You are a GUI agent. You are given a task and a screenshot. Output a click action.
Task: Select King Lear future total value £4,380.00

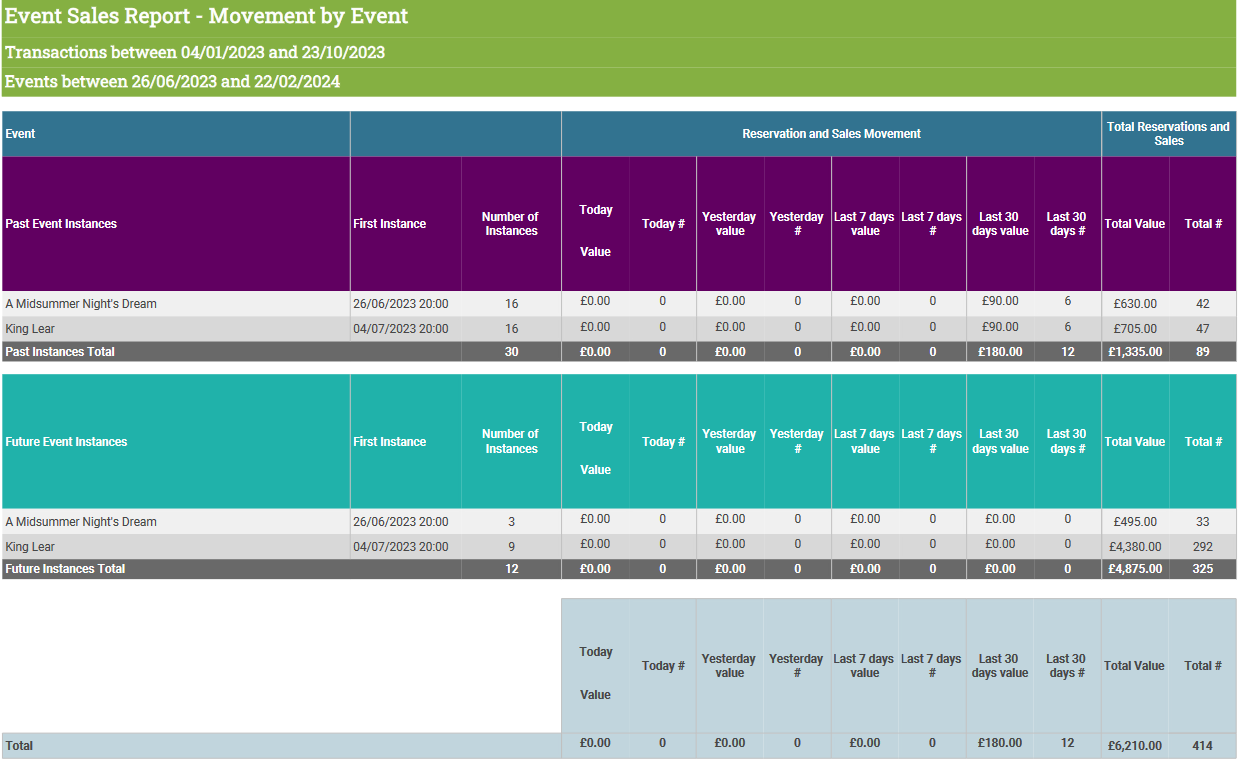pos(1135,547)
